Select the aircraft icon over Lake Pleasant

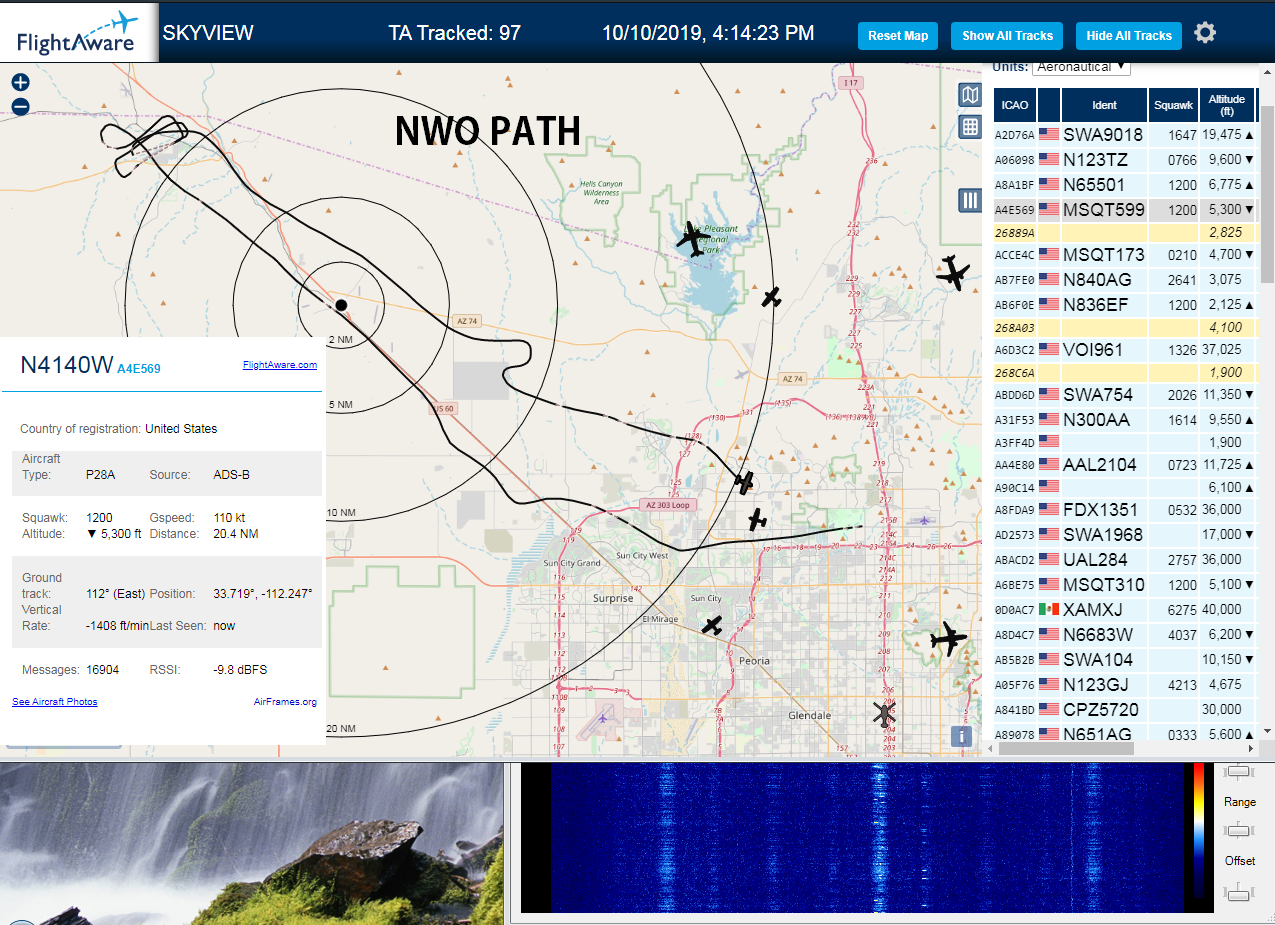692,240
